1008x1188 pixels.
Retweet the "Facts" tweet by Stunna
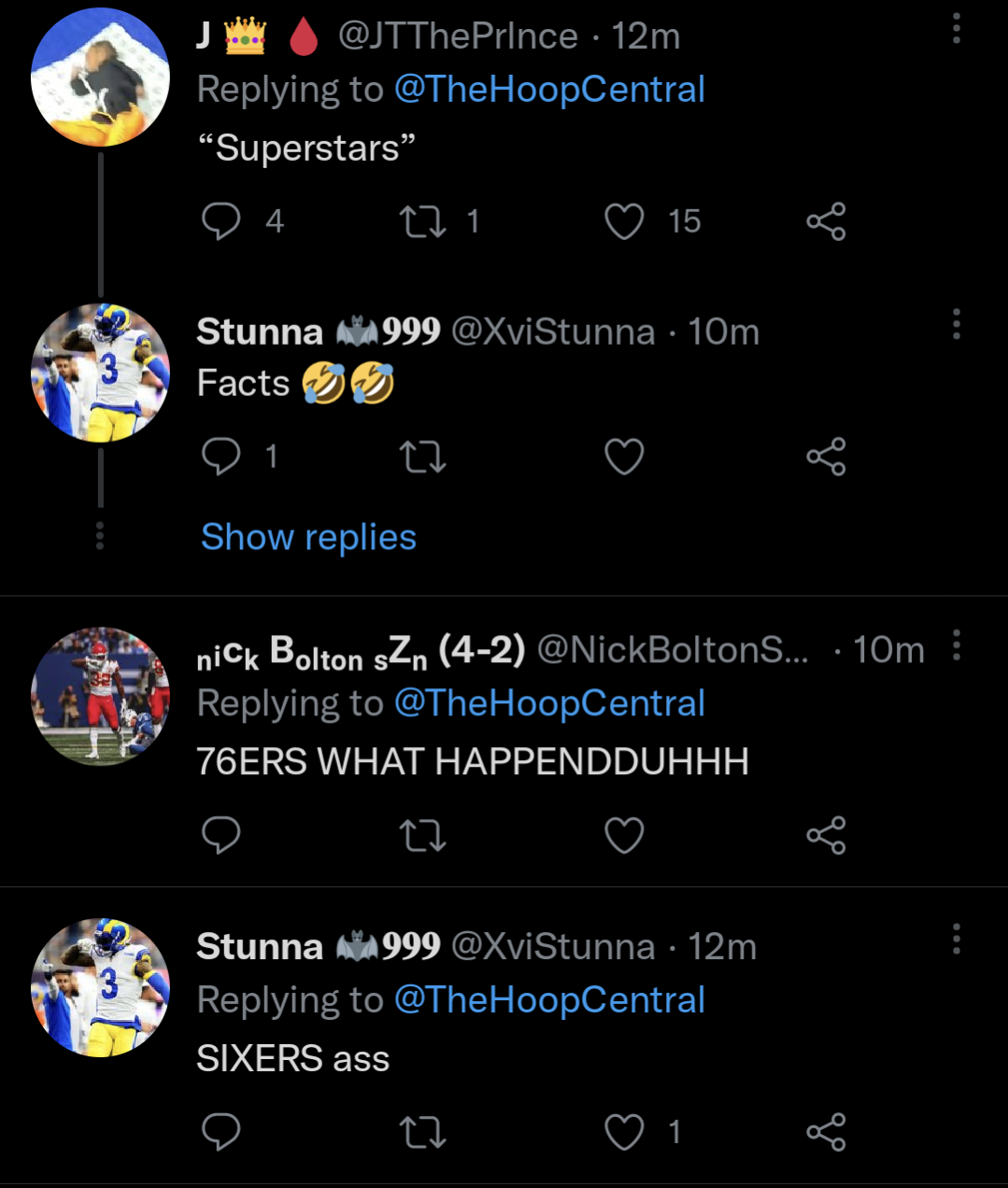[x=422, y=457]
